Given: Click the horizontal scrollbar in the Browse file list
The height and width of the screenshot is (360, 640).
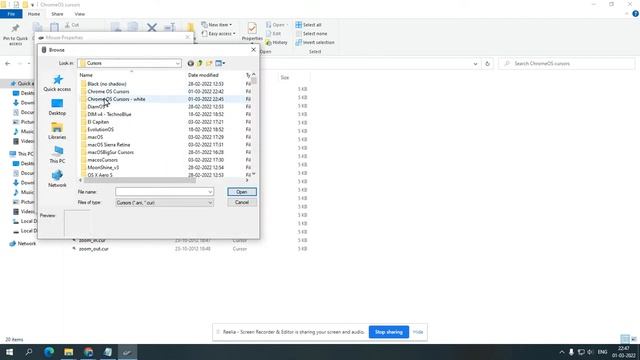Looking at the screenshot, I should point(139,180).
